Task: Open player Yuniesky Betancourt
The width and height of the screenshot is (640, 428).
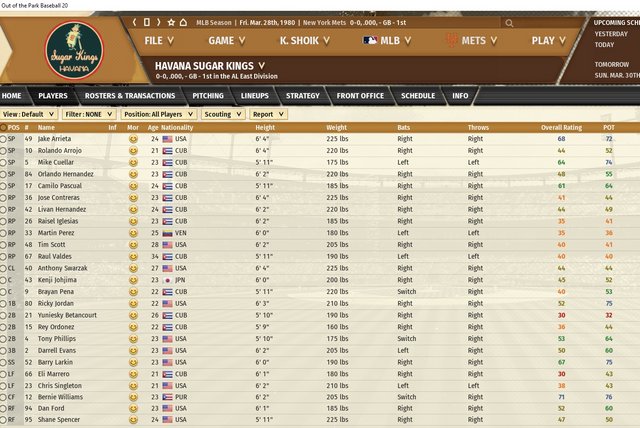Action: (x=67, y=315)
